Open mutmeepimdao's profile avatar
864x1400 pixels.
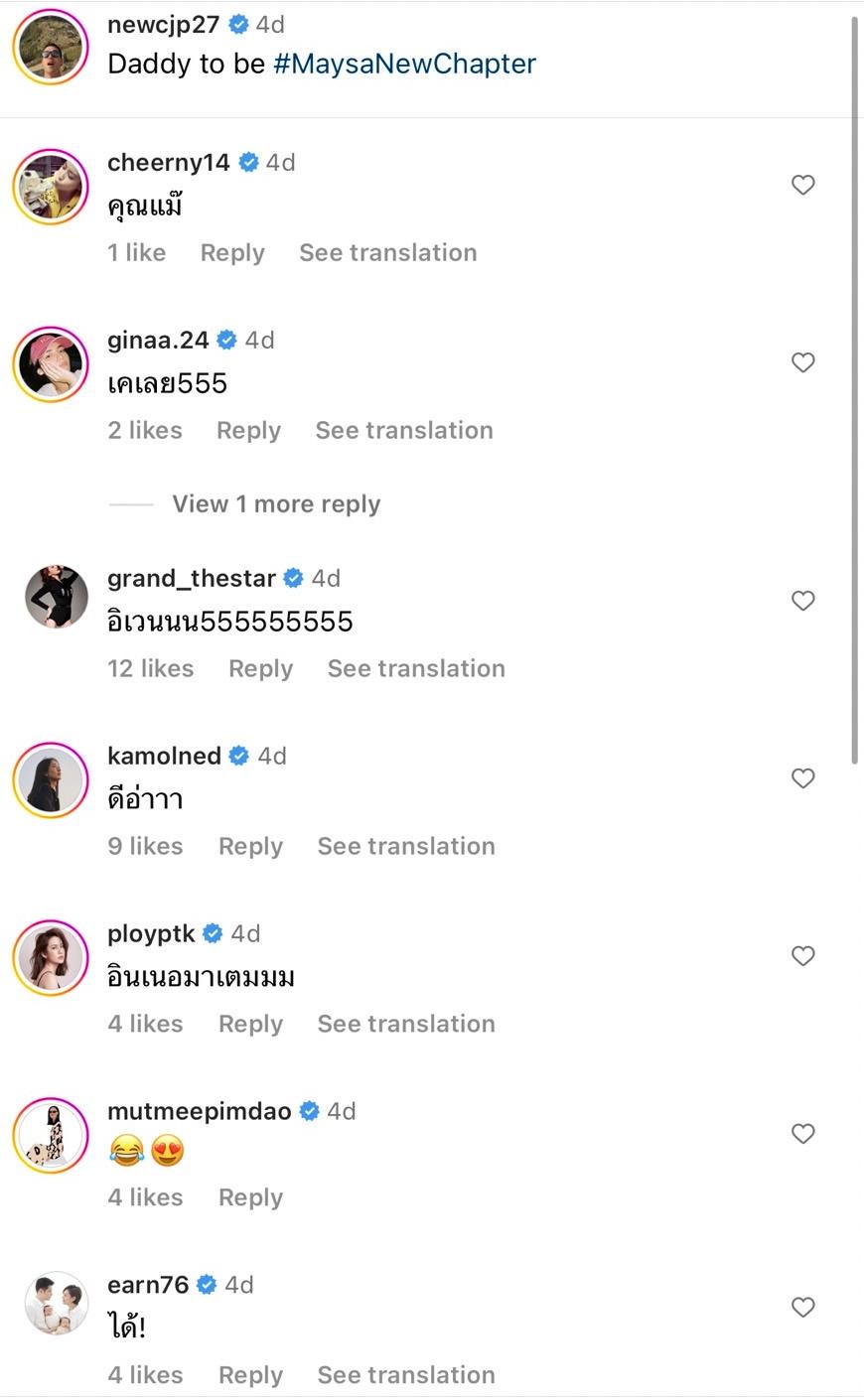[51, 1136]
